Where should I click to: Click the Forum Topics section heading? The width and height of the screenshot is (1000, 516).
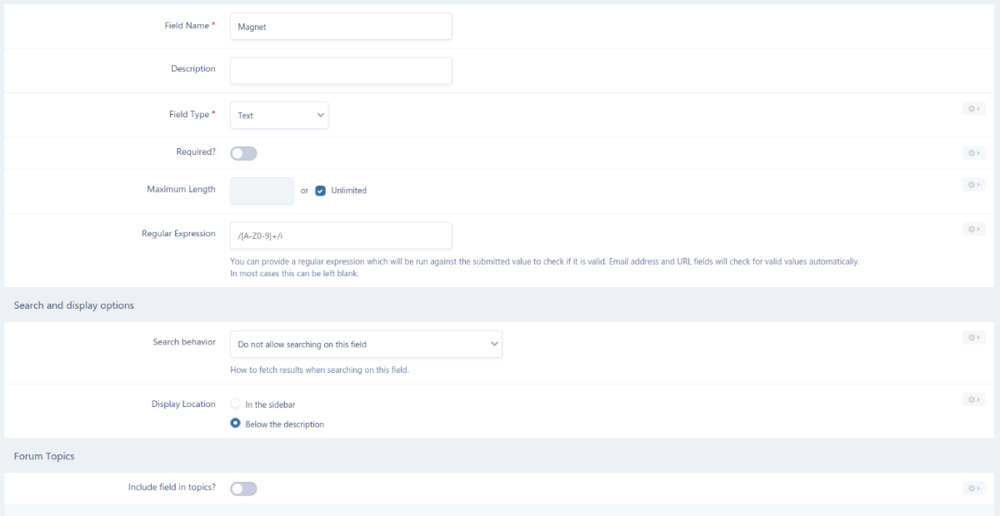coord(44,456)
